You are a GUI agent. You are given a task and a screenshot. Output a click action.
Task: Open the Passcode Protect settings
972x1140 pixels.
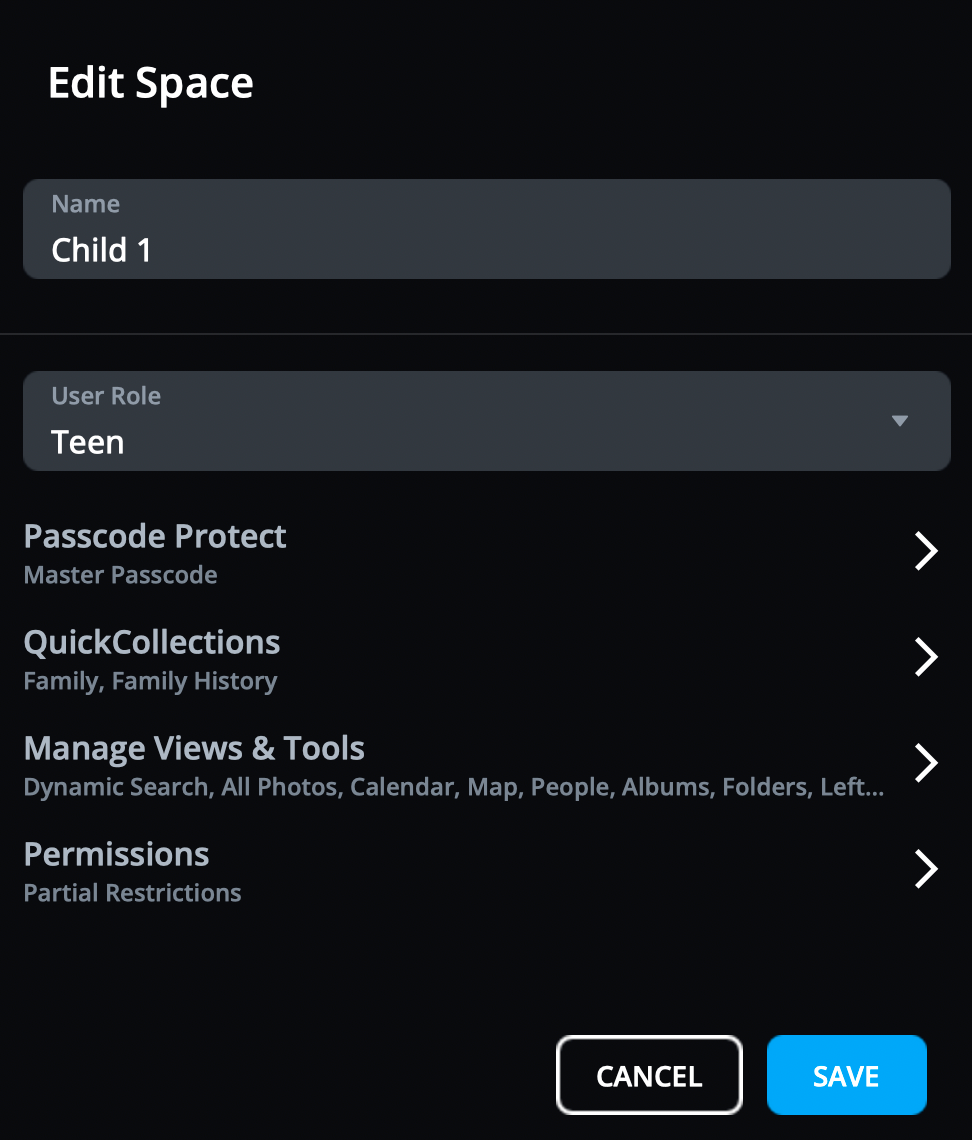coord(155,537)
